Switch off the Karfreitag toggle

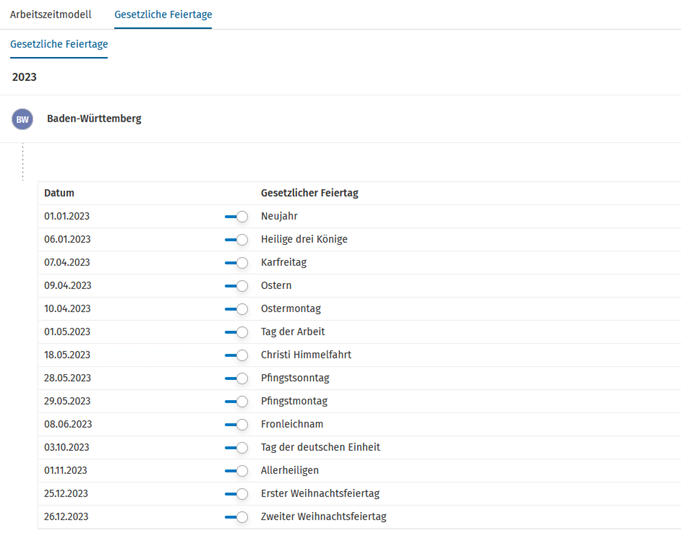236,263
